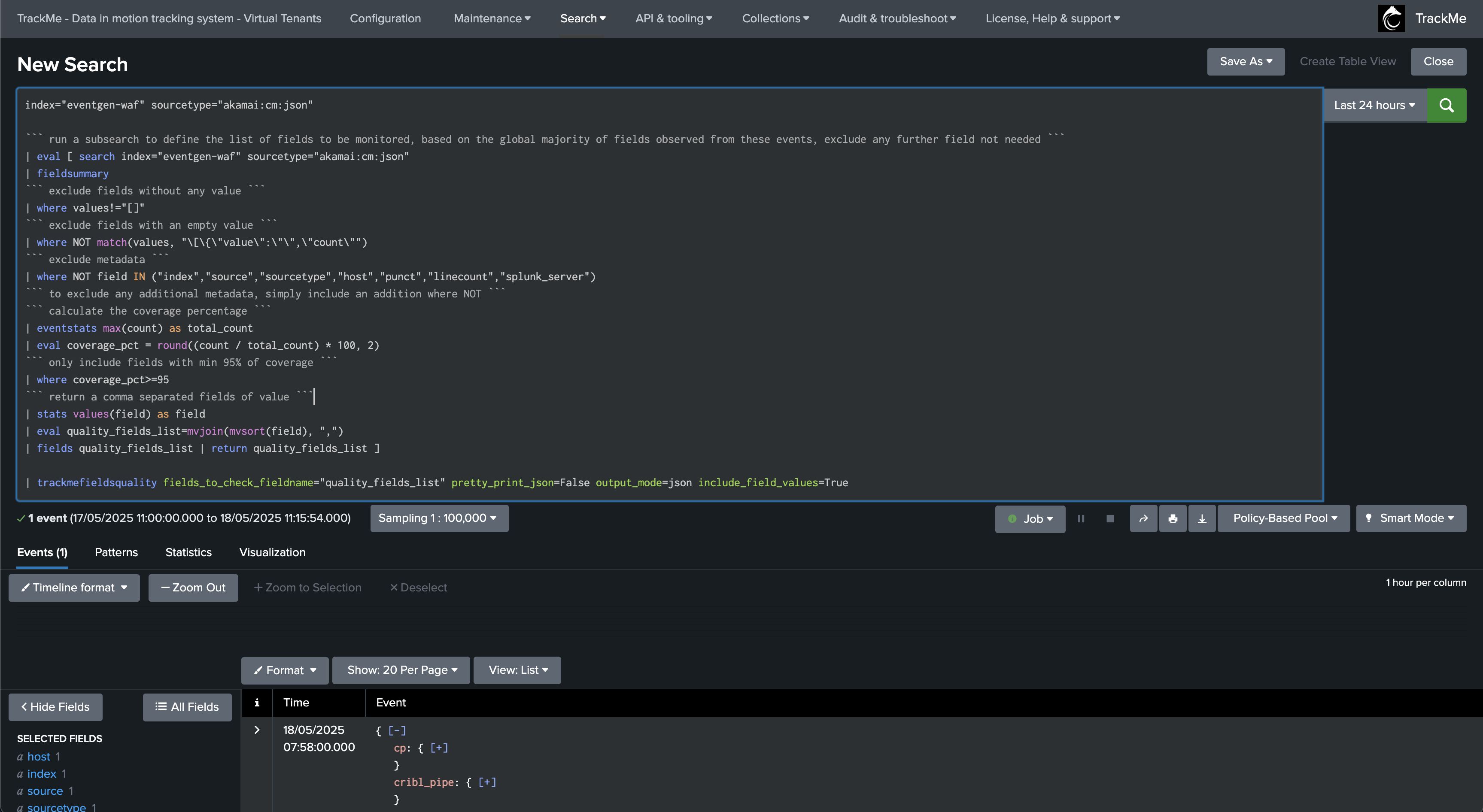The width and height of the screenshot is (1483, 812).
Task: Change Smart Mode search mode
Action: [1411, 518]
